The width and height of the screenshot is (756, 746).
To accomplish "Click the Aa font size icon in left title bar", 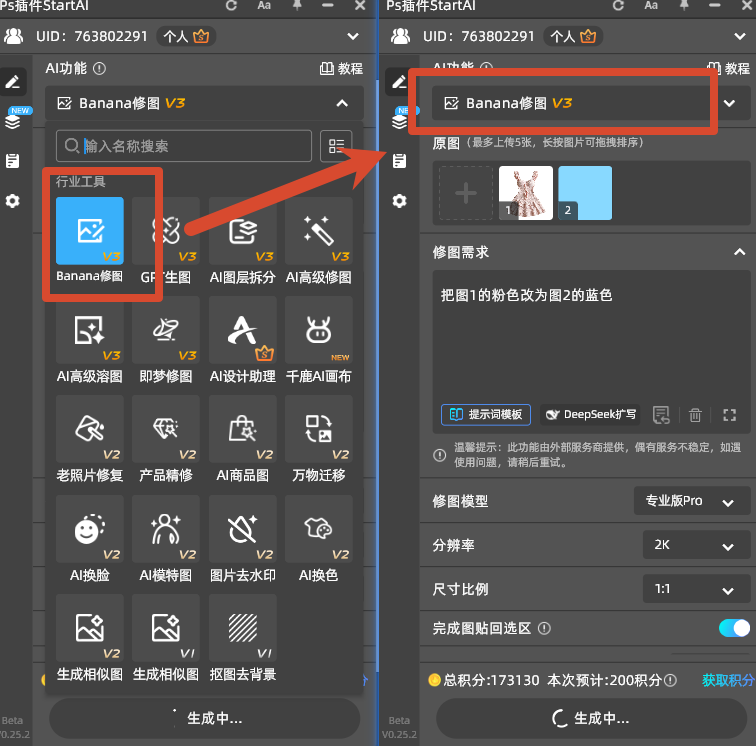I will [x=264, y=5].
